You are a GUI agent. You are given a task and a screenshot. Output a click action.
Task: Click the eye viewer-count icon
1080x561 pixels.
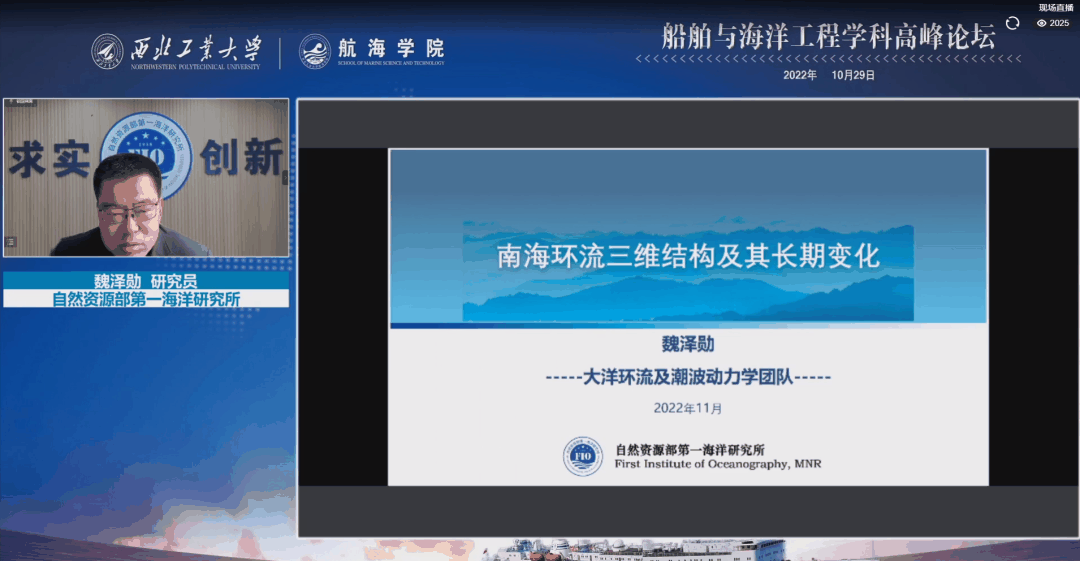click(1041, 23)
